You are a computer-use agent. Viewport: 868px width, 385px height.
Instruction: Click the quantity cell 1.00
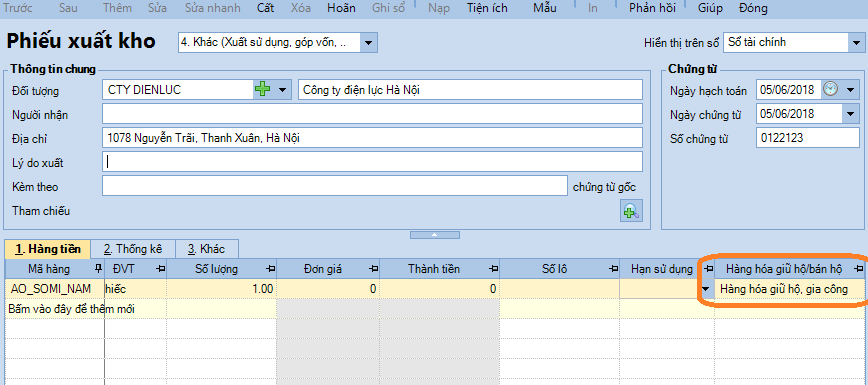[221, 289]
